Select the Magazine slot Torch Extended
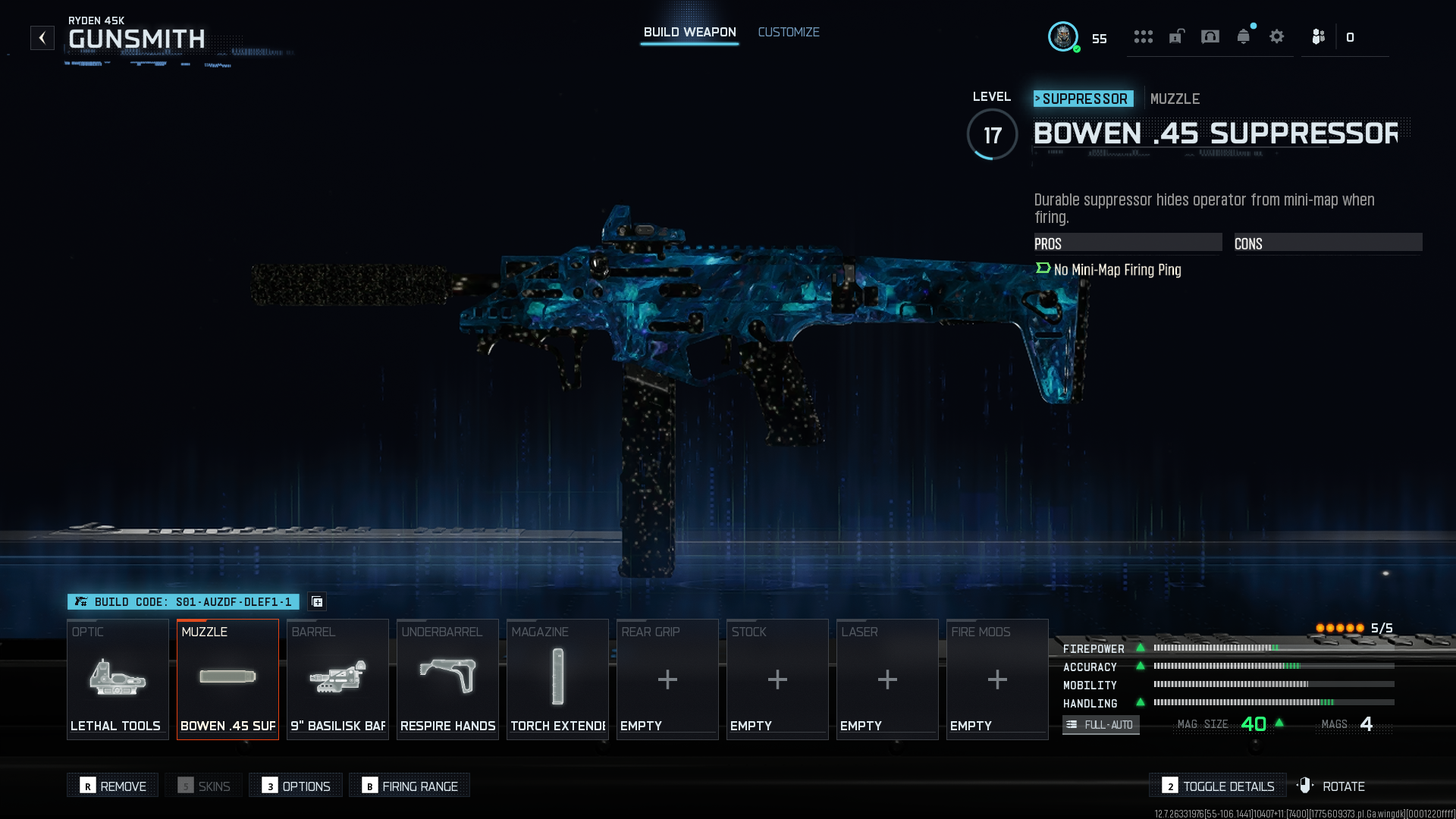 point(557,679)
